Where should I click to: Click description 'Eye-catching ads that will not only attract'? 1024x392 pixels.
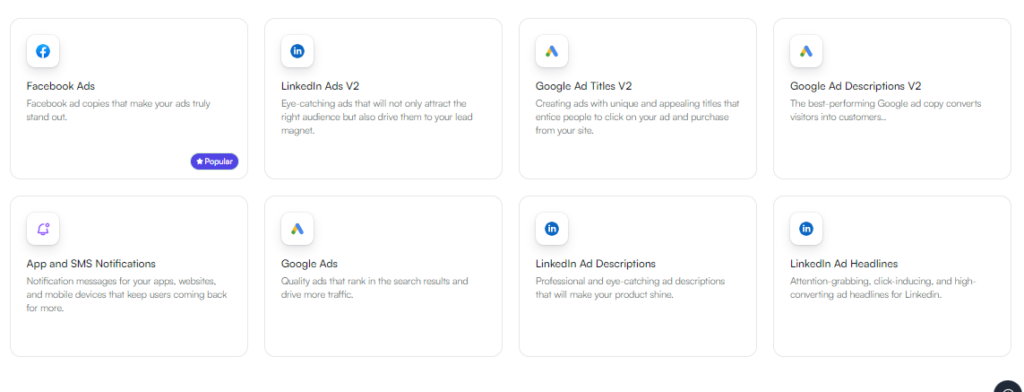tap(377, 117)
